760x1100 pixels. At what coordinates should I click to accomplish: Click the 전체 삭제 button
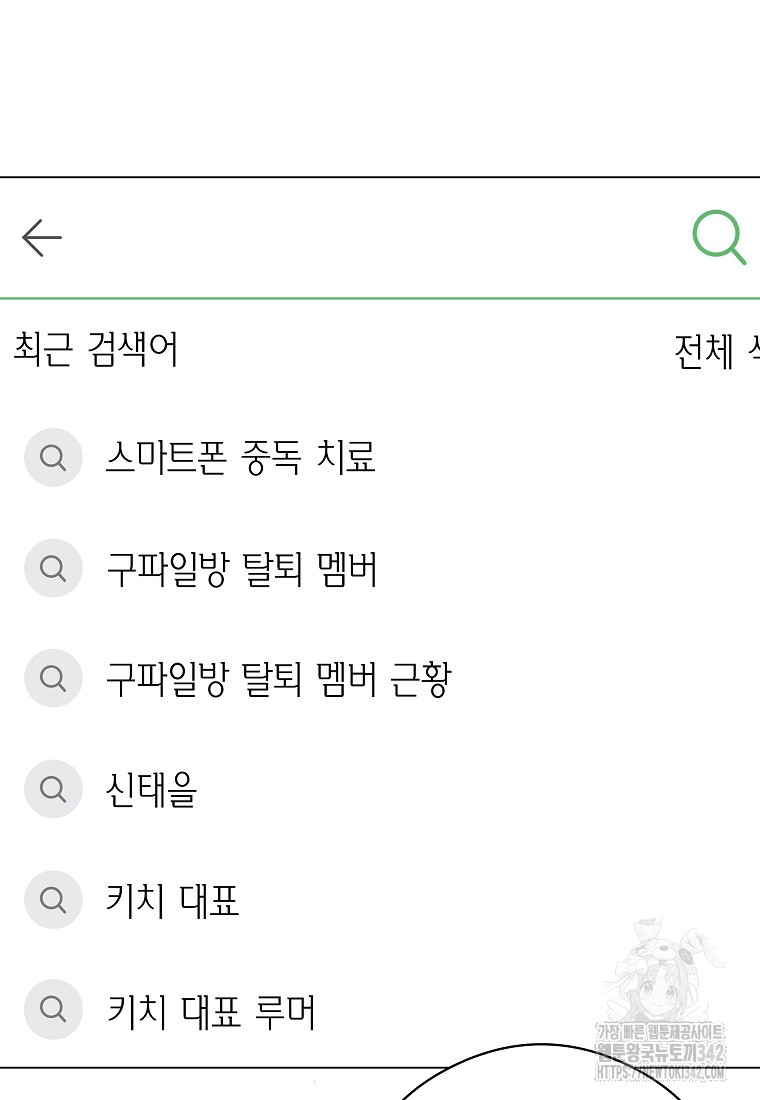[x=716, y=351]
